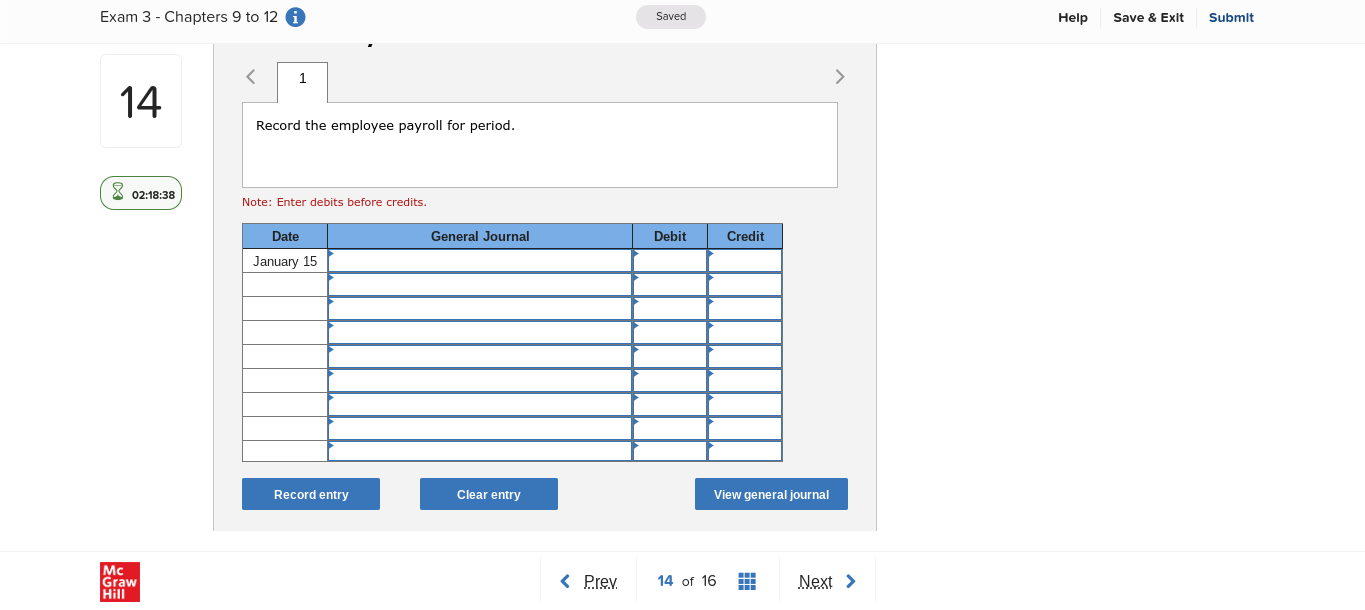Open the View general journal button
The height and width of the screenshot is (610, 1365).
tap(771, 493)
